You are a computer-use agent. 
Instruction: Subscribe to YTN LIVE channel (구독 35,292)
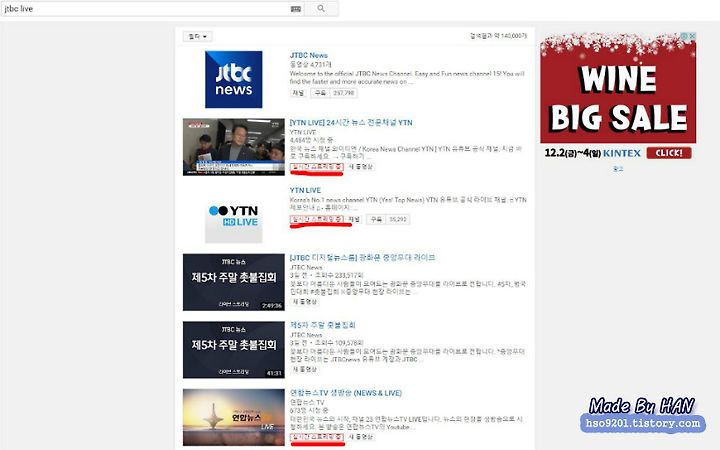pyautogui.click(x=388, y=219)
